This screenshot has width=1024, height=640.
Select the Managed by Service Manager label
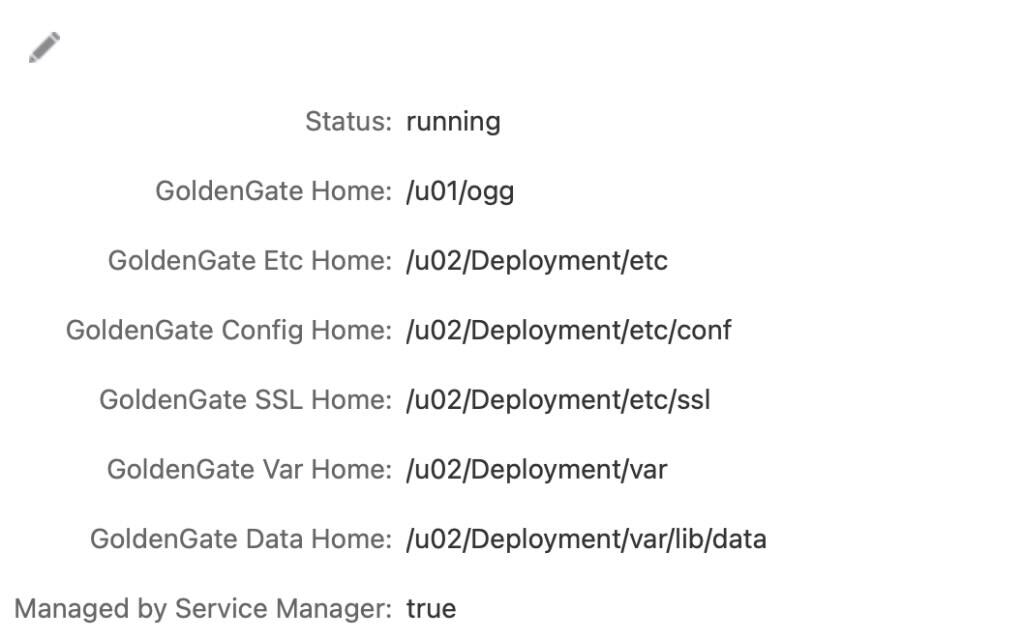click(195, 608)
